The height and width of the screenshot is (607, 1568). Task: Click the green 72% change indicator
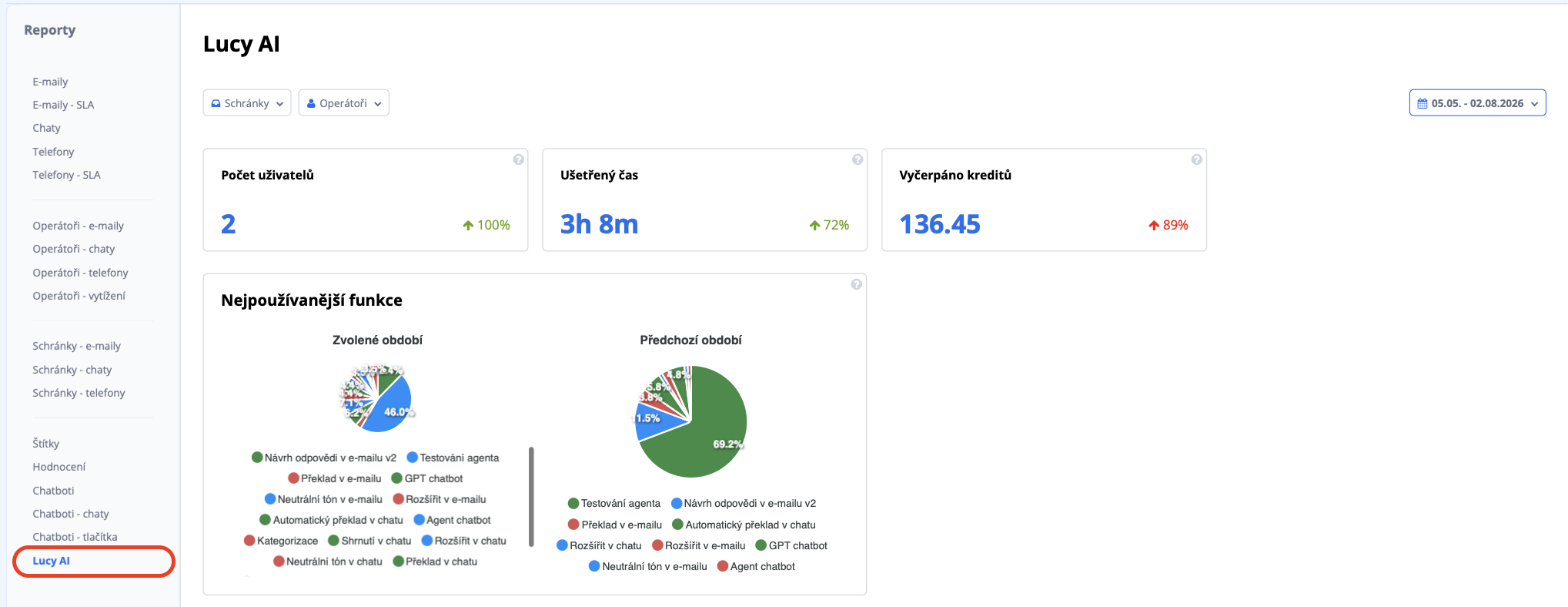tap(829, 225)
